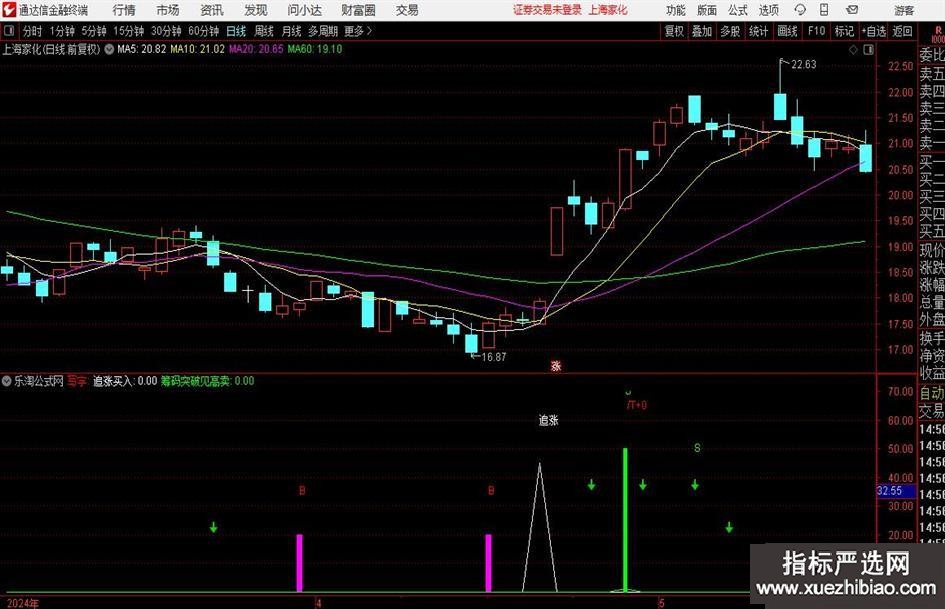Viewport: 945px width, 609px height.
Task: Click the 上海家化 stock name in title bar
Action: [x=608, y=10]
